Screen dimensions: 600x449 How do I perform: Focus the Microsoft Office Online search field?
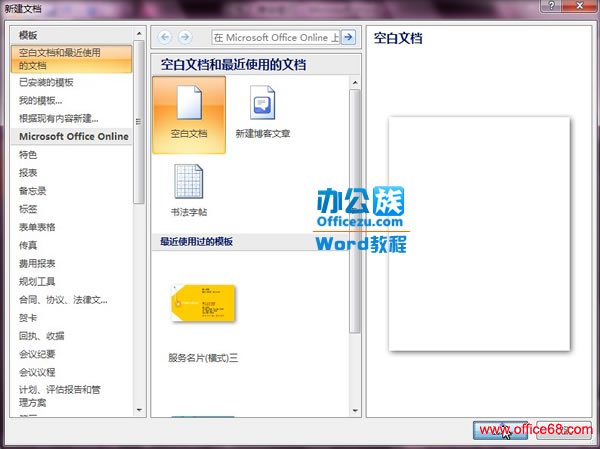tap(276, 37)
